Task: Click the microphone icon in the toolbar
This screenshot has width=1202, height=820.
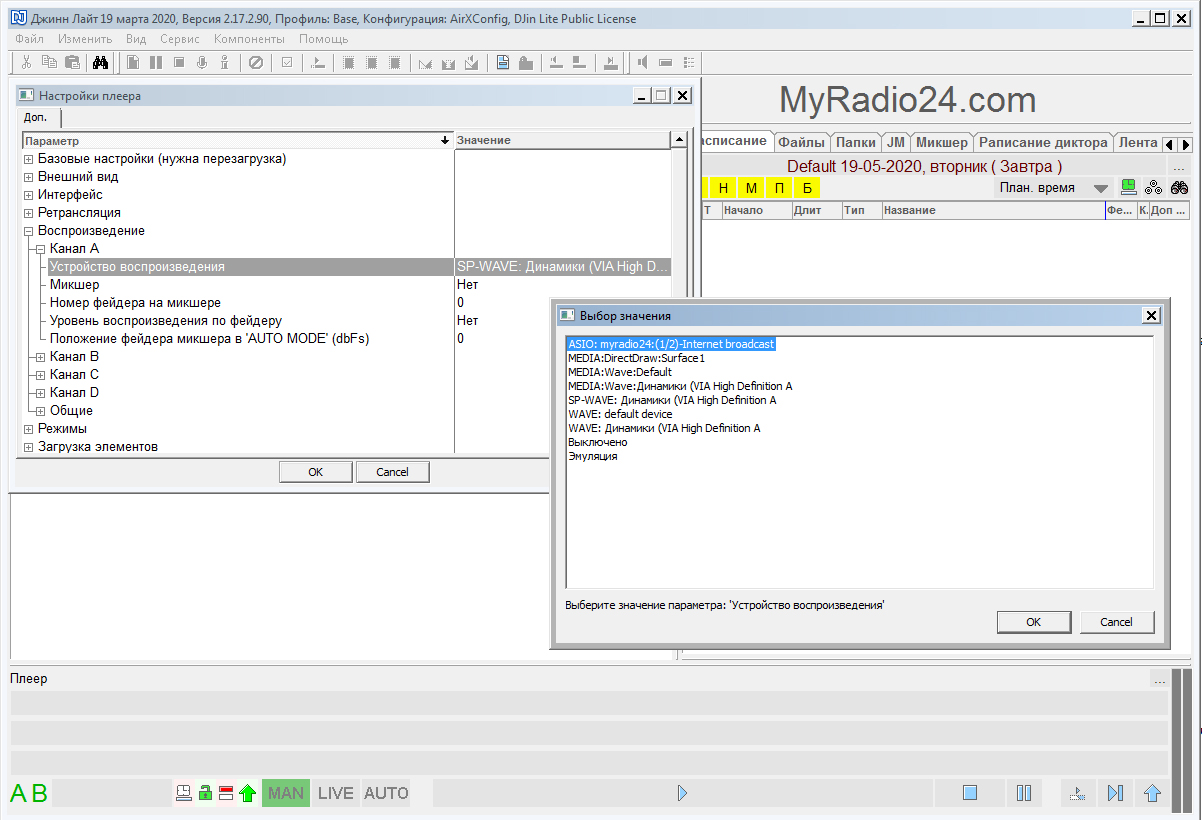Action: (x=202, y=63)
